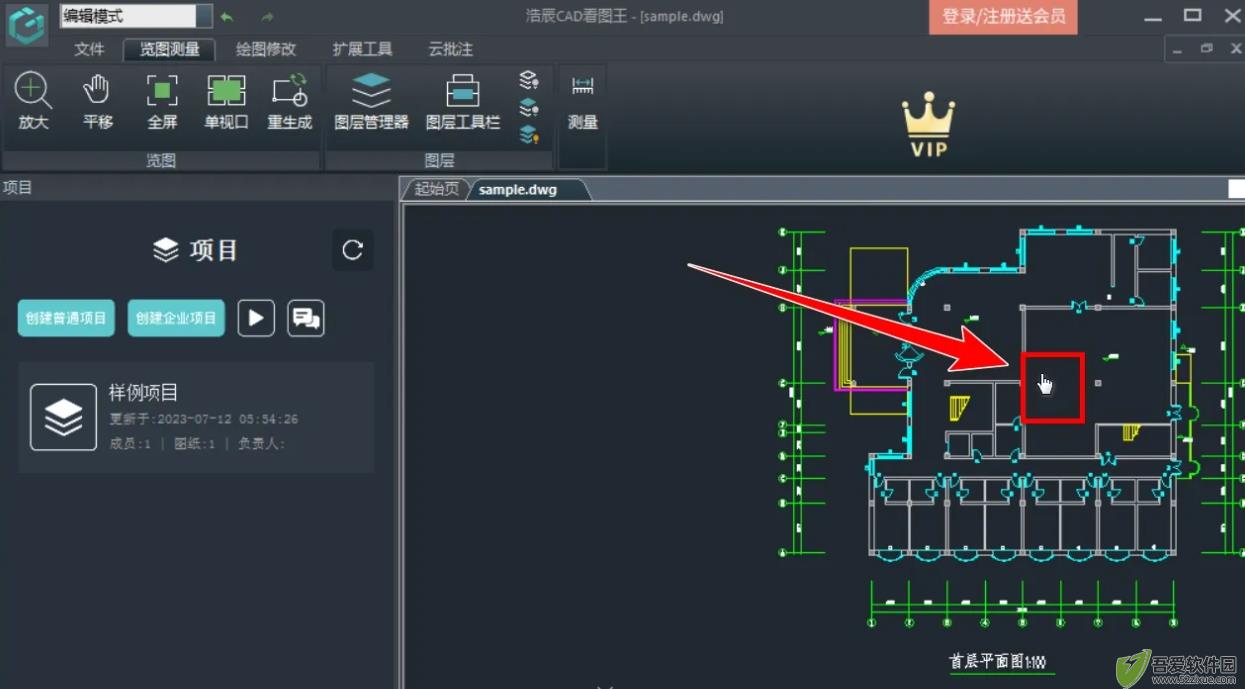Click the undo arrow in title bar
This screenshot has height=689, width=1245.
coord(227,17)
